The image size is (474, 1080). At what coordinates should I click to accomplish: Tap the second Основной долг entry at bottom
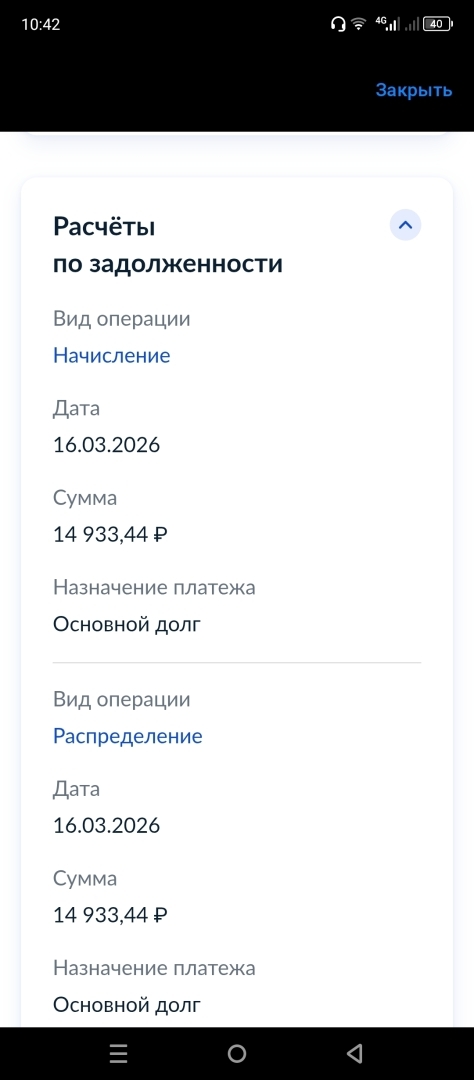click(x=127, y=1005)
